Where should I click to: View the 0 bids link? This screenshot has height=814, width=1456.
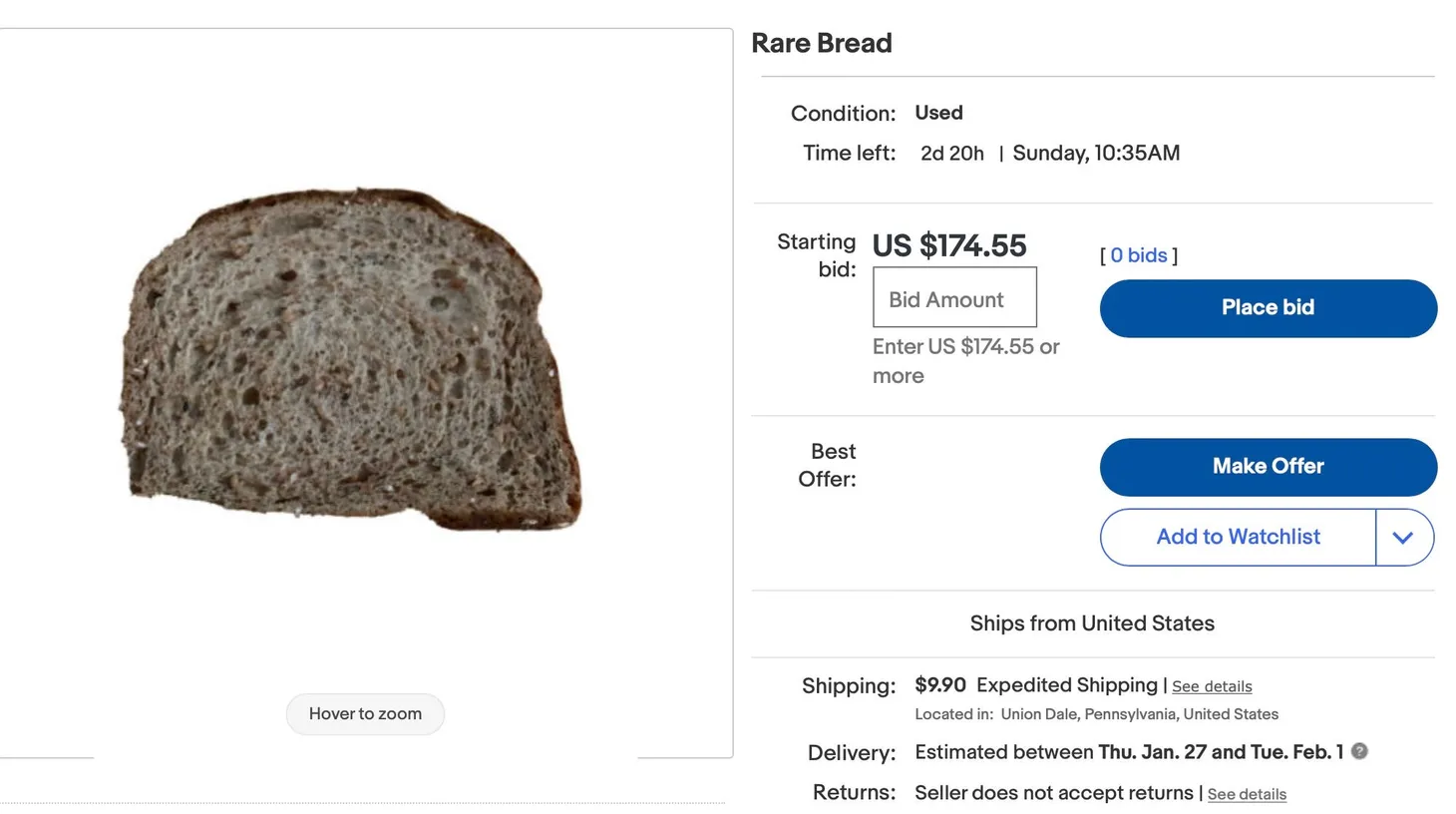[1138, 255]
